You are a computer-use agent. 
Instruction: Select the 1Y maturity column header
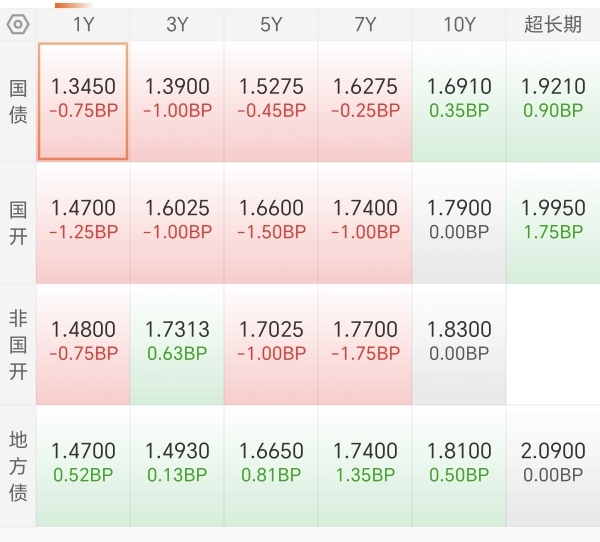point(83,25)
